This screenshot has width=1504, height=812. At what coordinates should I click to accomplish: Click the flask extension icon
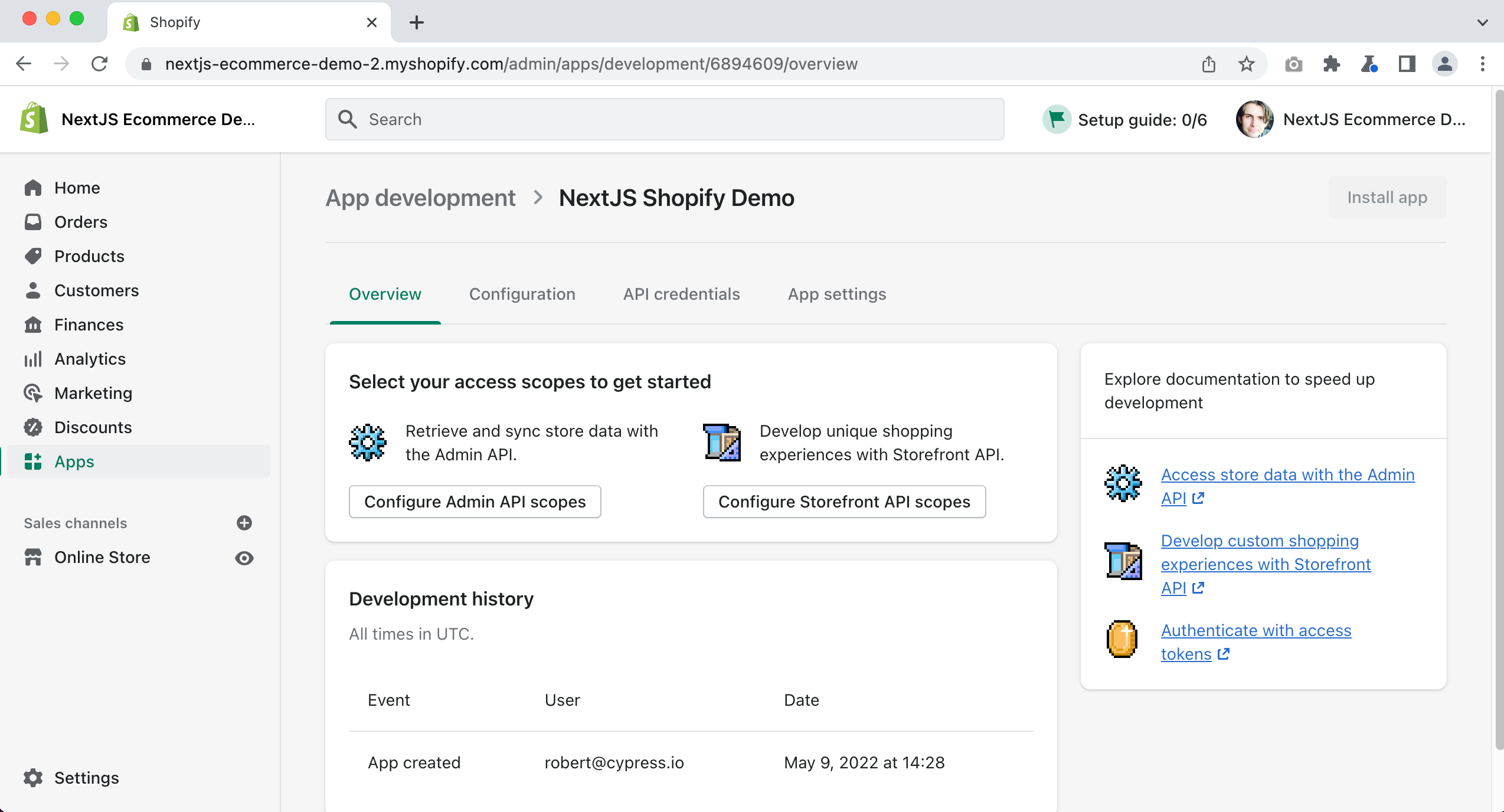click(1369, 64)
